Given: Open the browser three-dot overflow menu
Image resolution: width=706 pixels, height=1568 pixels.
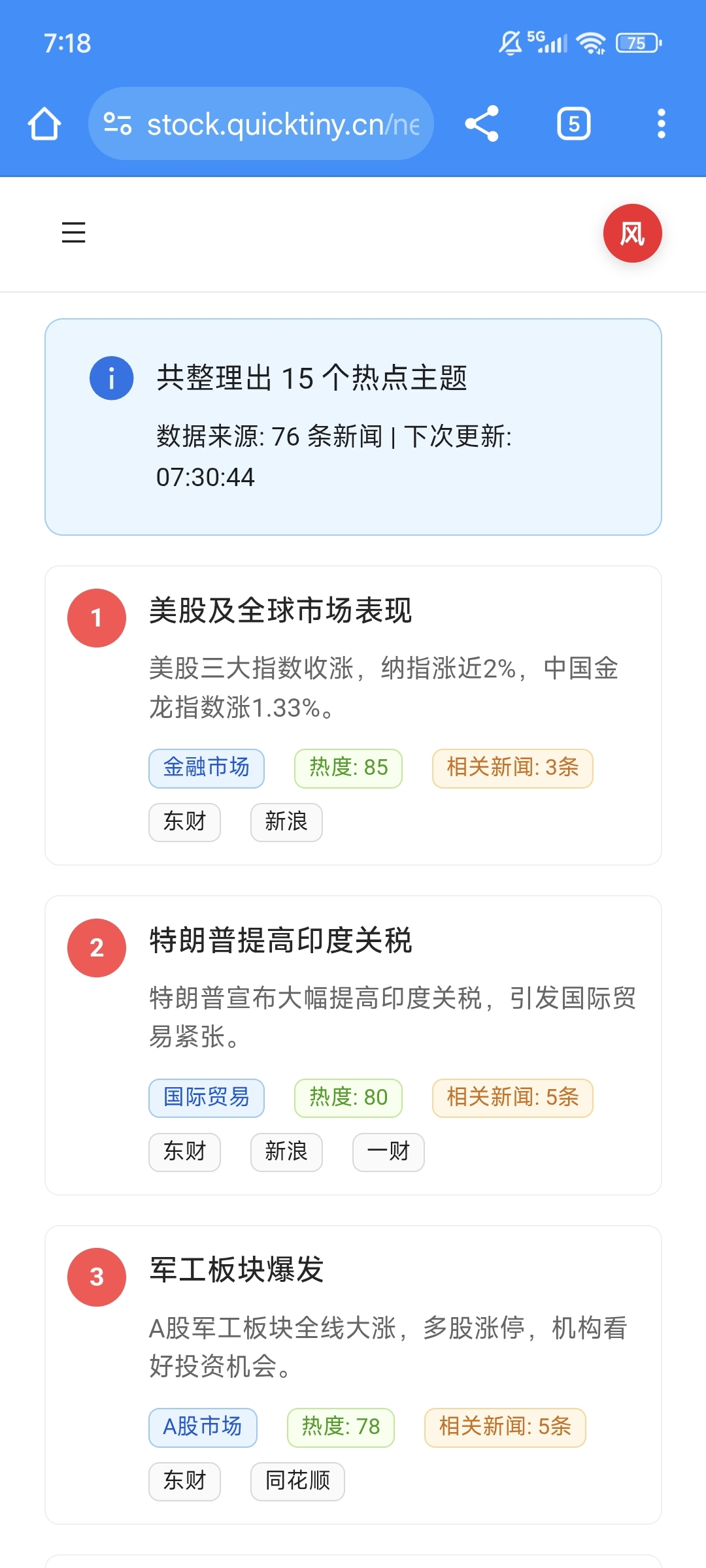Looking at the screenshot, I should pyautogui.click(x=661, y=123).
